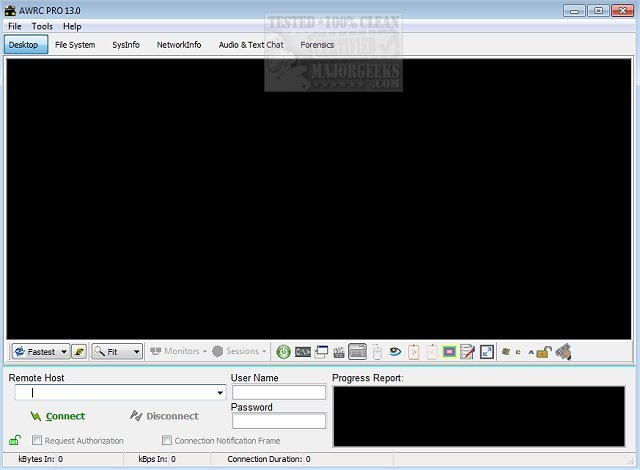Open the remote command prompt icon
The height and width of the screenshot is (470, 640).
tap(303, 352)
